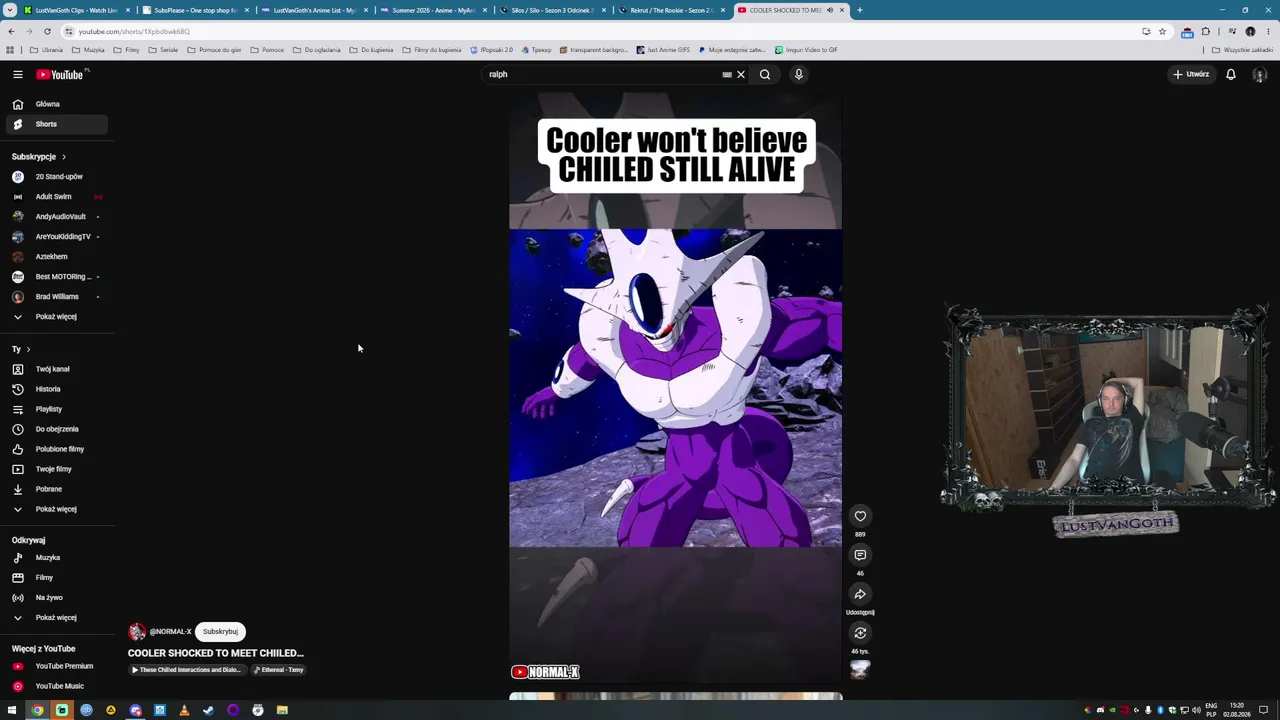Open the sound thumbnail below remix
This screenshot has height=720, width=1280.
[860, 669]
